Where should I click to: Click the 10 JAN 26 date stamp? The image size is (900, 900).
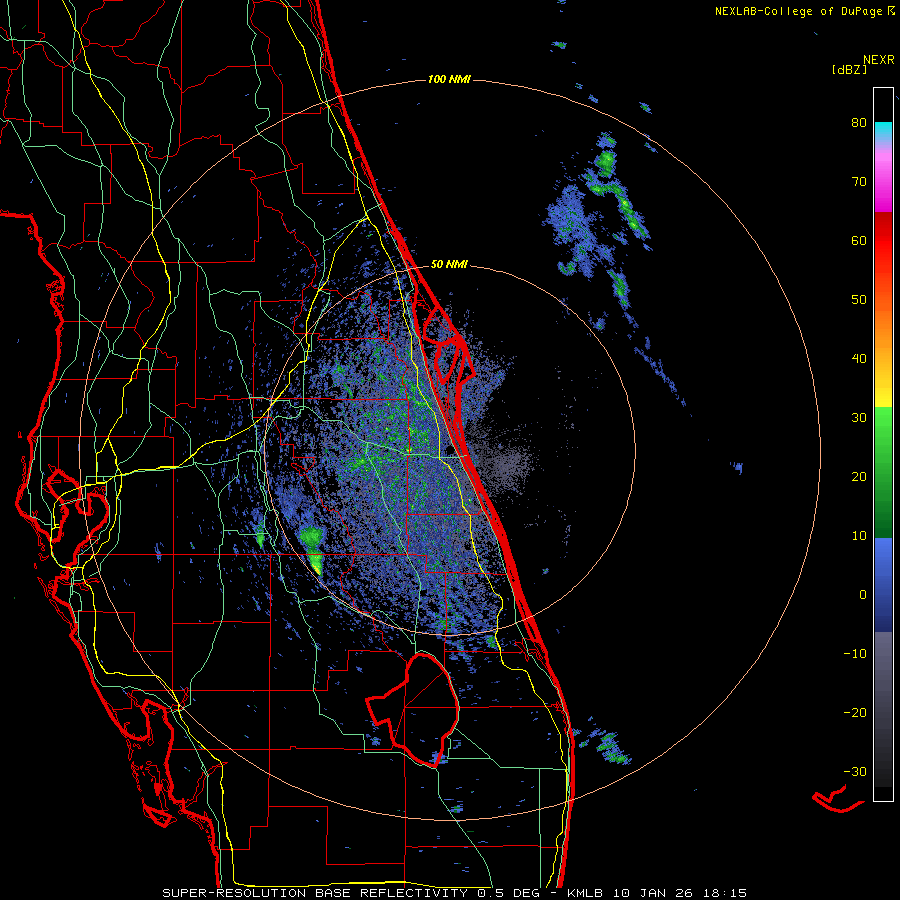coord(653,893)
